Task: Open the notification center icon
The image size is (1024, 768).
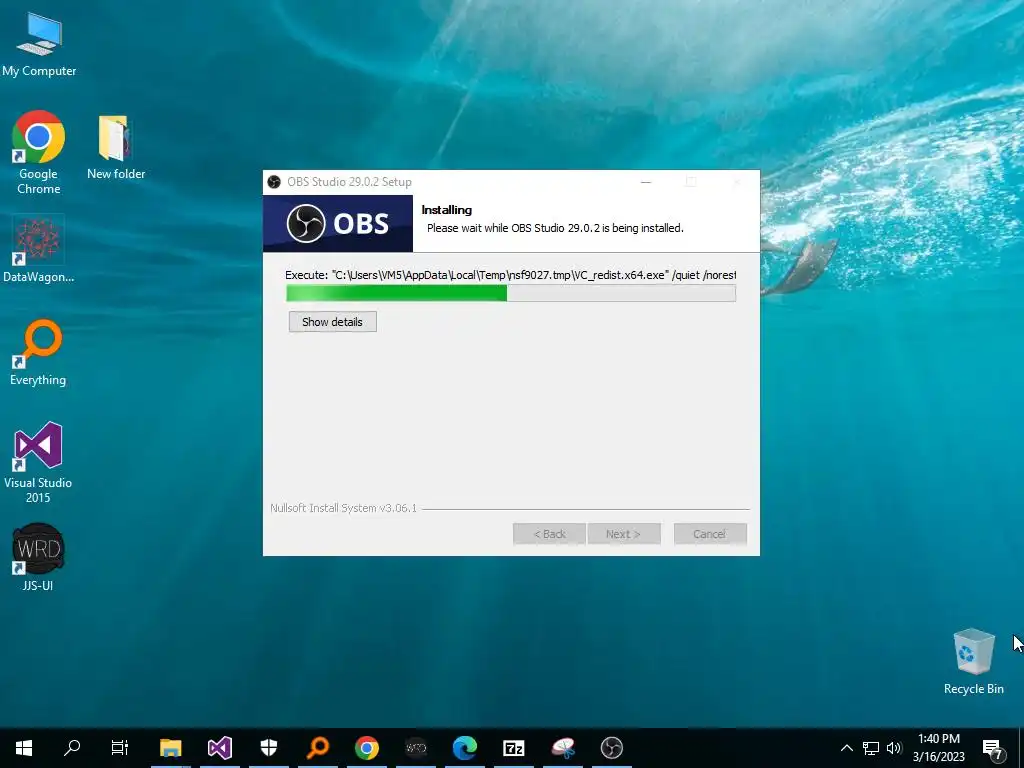Action: pos(993,748)
